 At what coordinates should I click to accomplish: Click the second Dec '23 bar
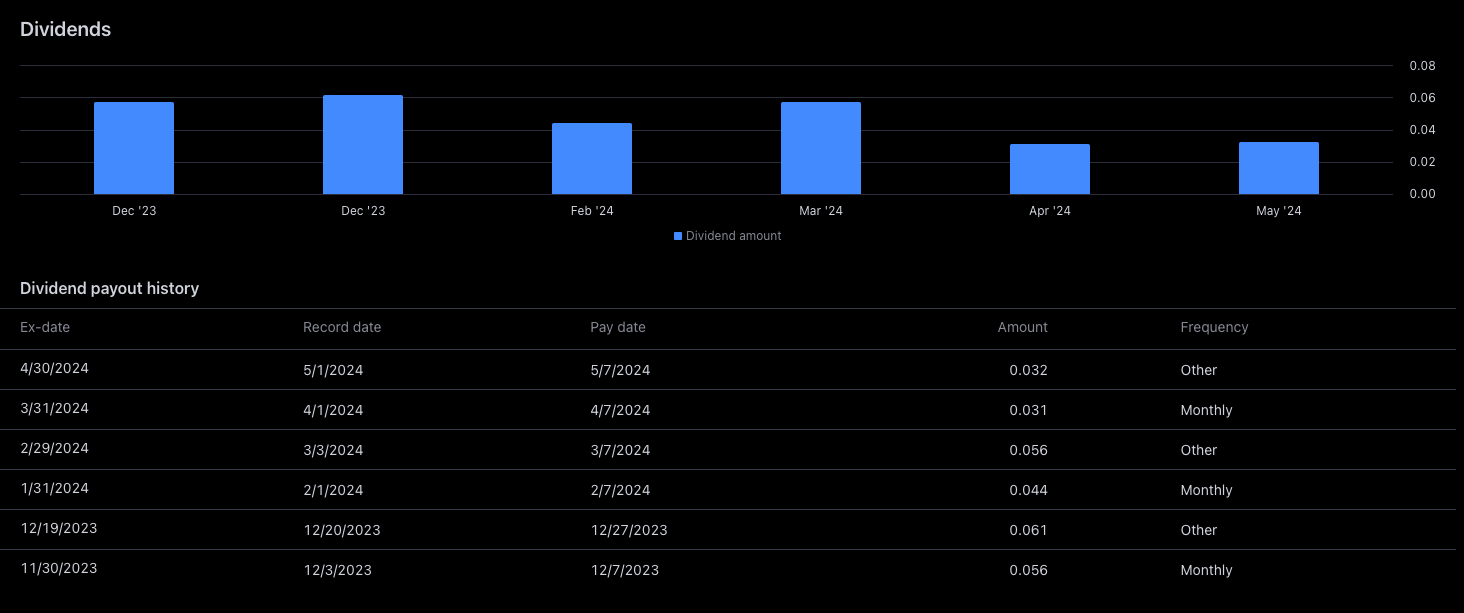pos(362,142)
